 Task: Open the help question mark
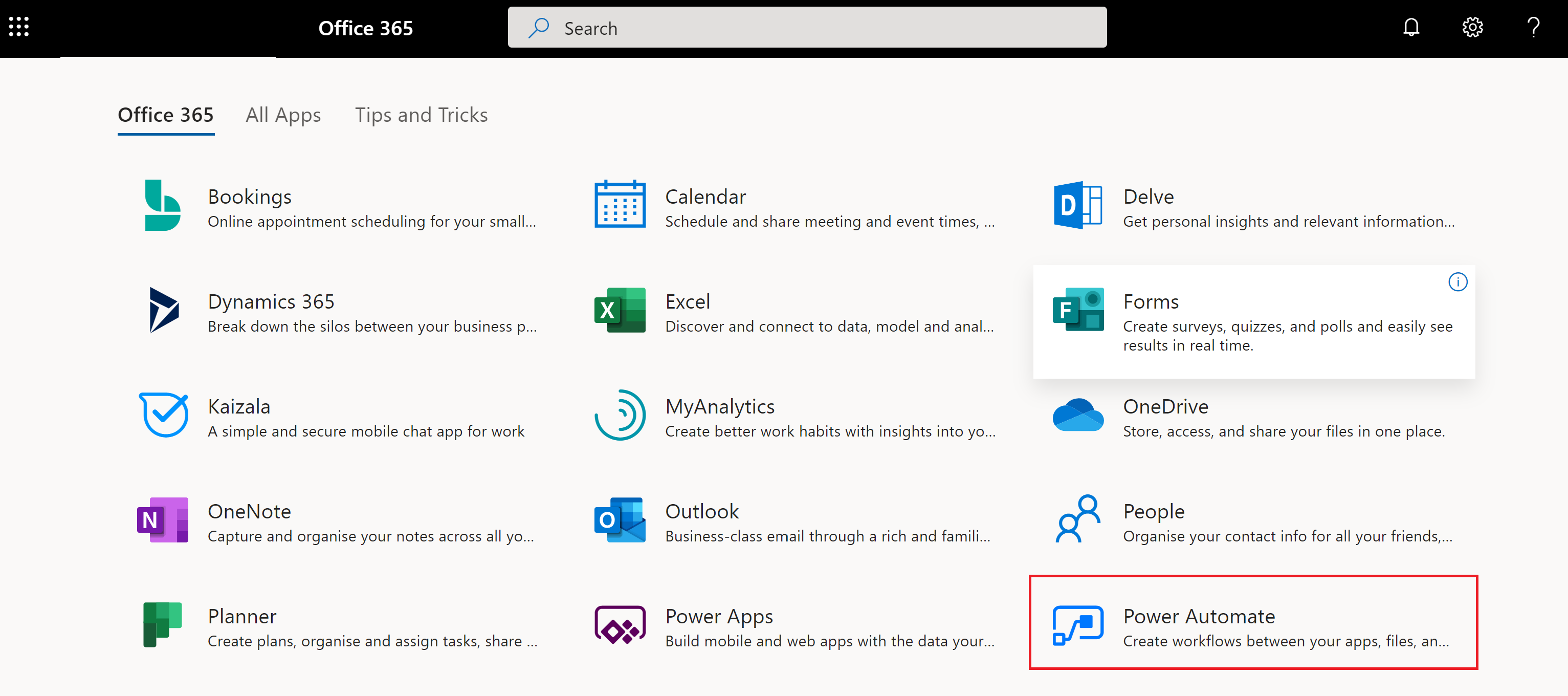(x=1533, y=28)
